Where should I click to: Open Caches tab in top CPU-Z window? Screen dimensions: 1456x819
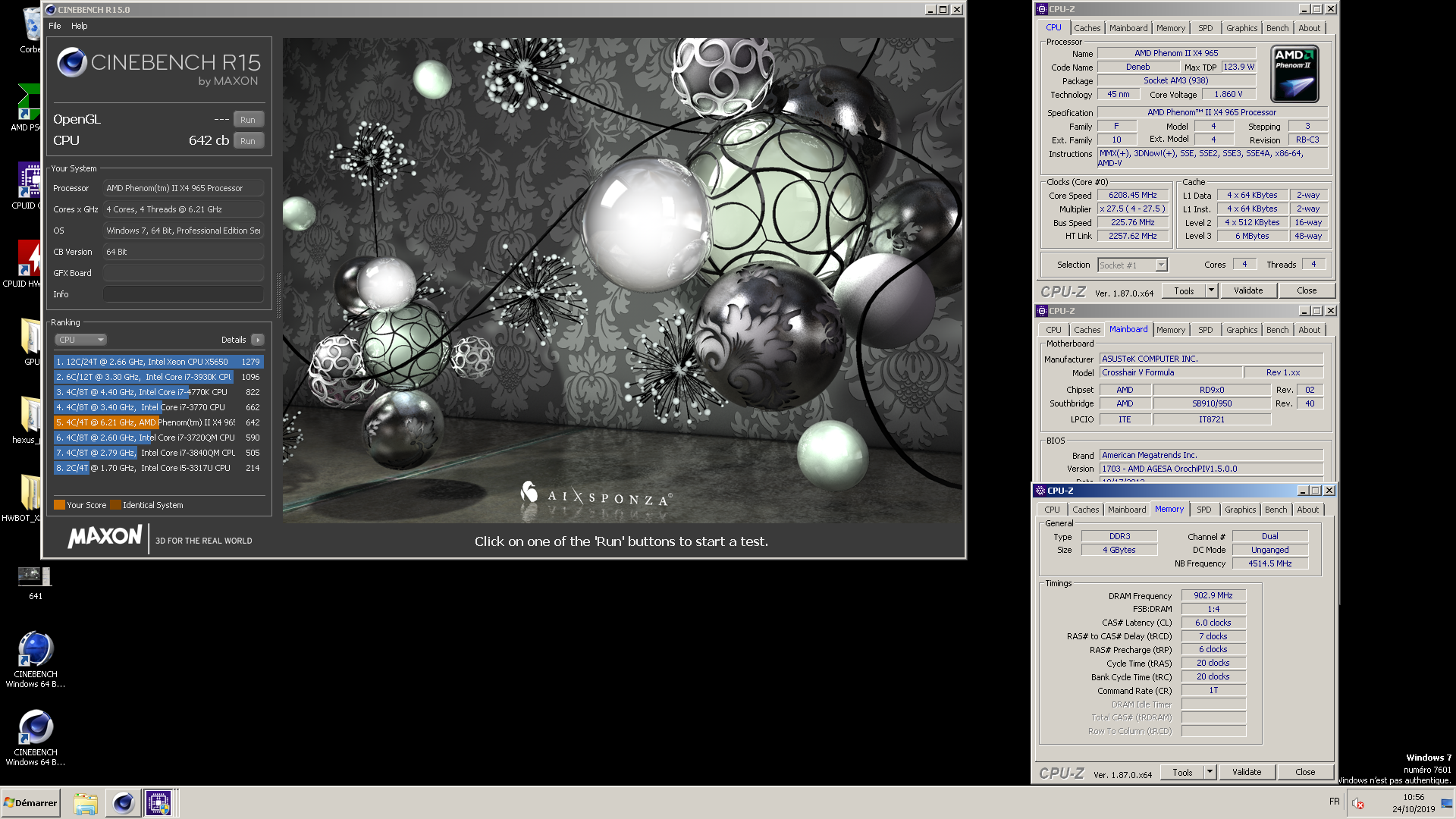(x=1087, y=28)
